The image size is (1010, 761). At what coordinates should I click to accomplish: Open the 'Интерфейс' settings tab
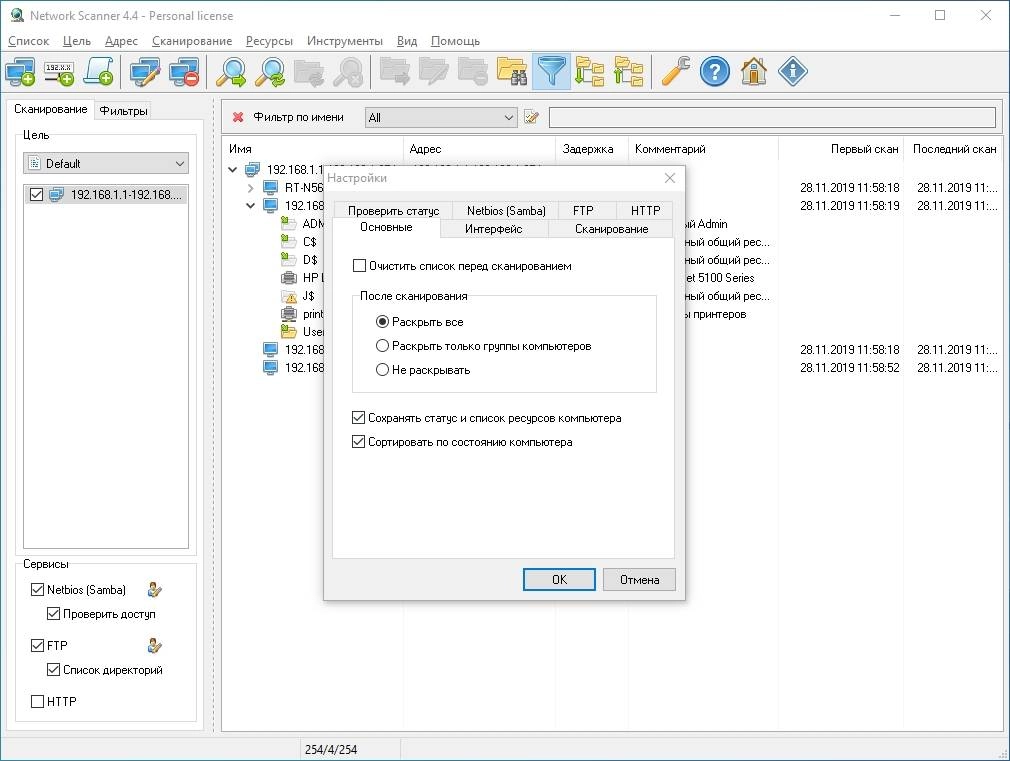click(x=493, y=229)
